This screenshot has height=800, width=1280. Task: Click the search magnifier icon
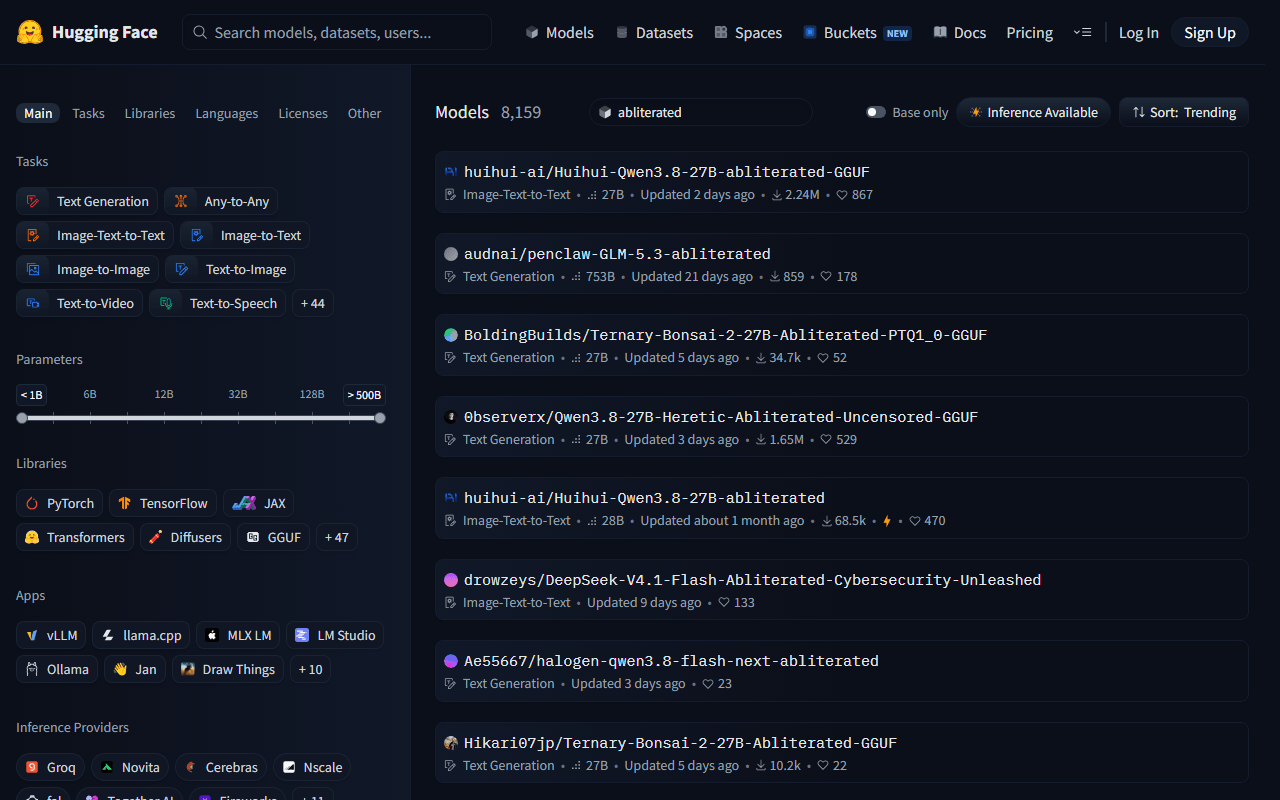tap(200, 33)
